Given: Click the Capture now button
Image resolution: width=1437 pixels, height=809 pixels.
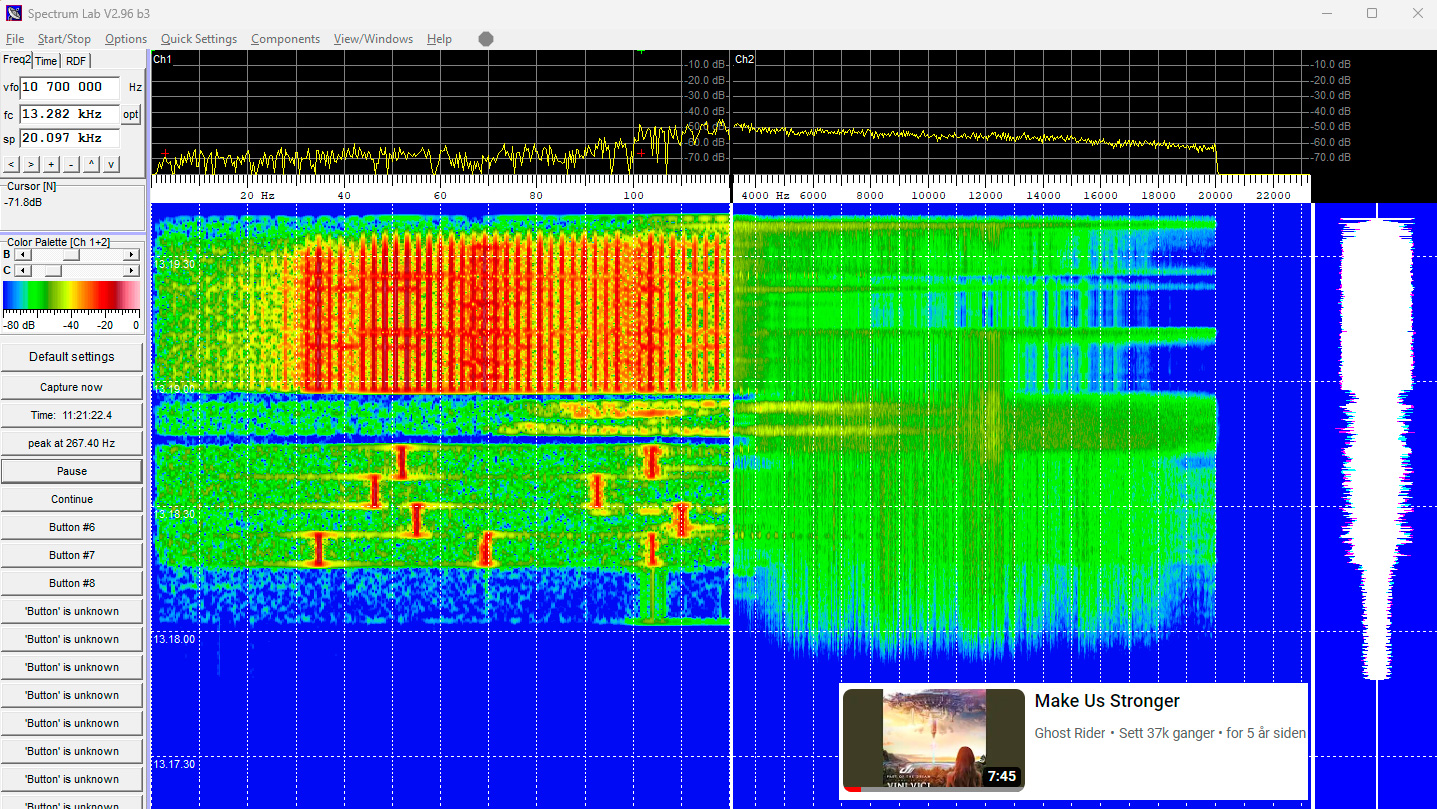Looking at the screenshot, I should (72, 387).
